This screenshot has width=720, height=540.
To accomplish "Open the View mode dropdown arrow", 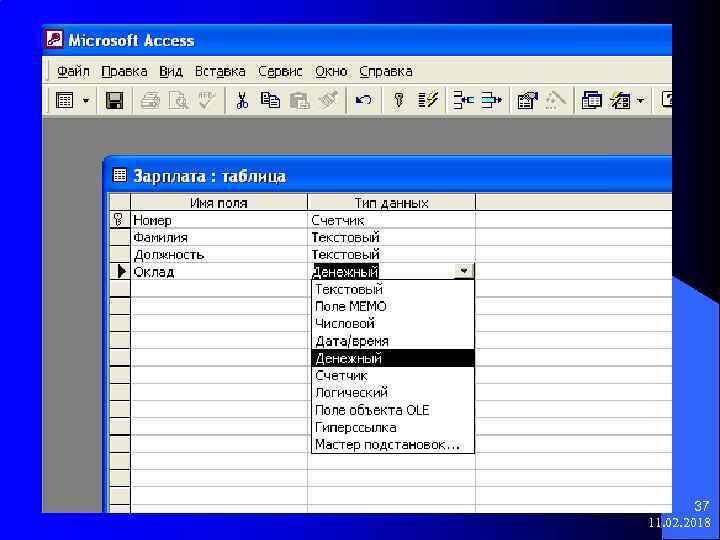I will pyautogui.click(x=86, y=100).
